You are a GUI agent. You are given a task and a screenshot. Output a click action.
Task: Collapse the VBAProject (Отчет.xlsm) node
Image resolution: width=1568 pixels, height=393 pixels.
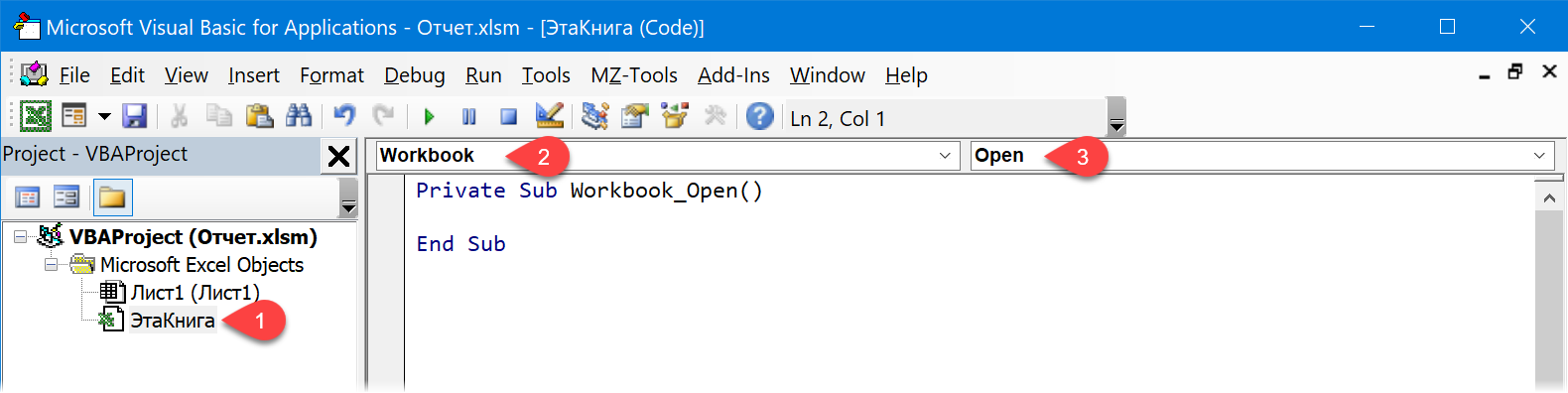[20, 237]
